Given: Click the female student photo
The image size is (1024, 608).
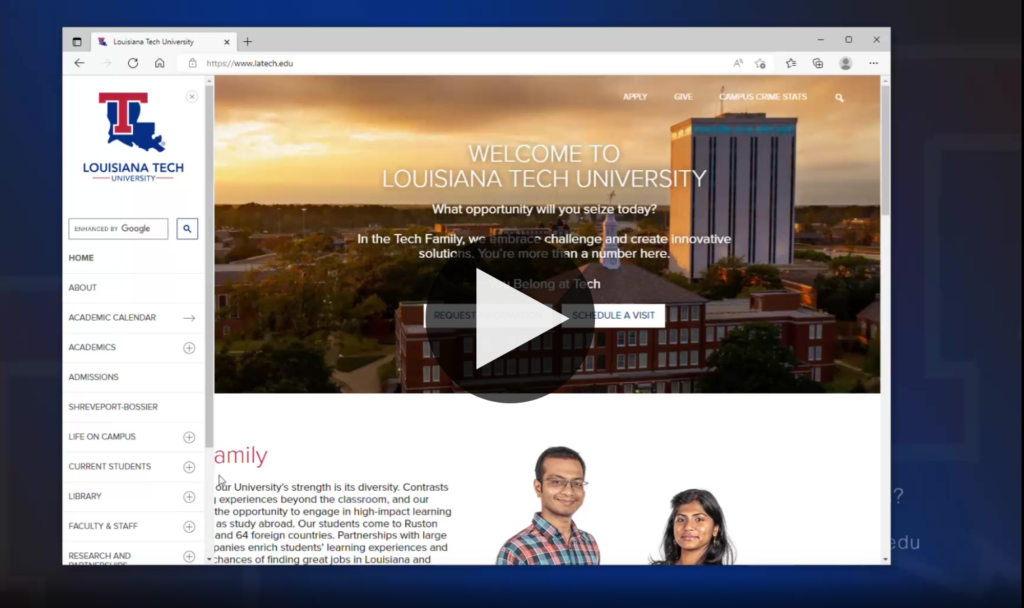Looking at the screenshot, I should tap(692, 526).
